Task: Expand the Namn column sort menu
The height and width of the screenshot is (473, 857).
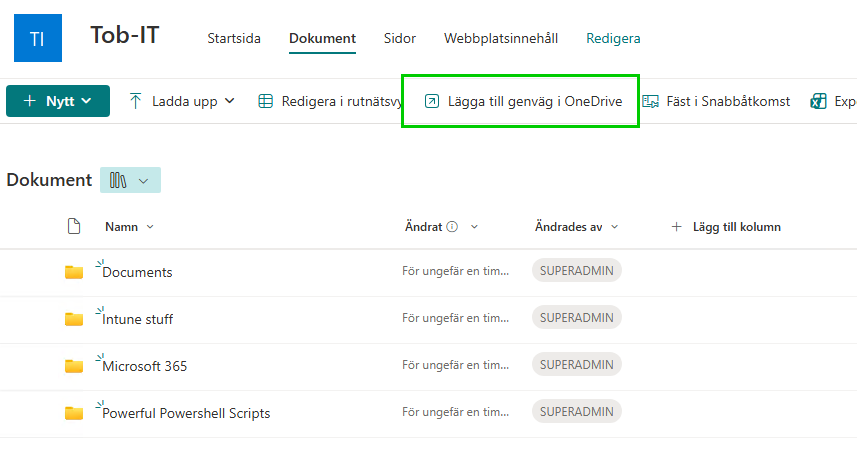Action: 150,227
